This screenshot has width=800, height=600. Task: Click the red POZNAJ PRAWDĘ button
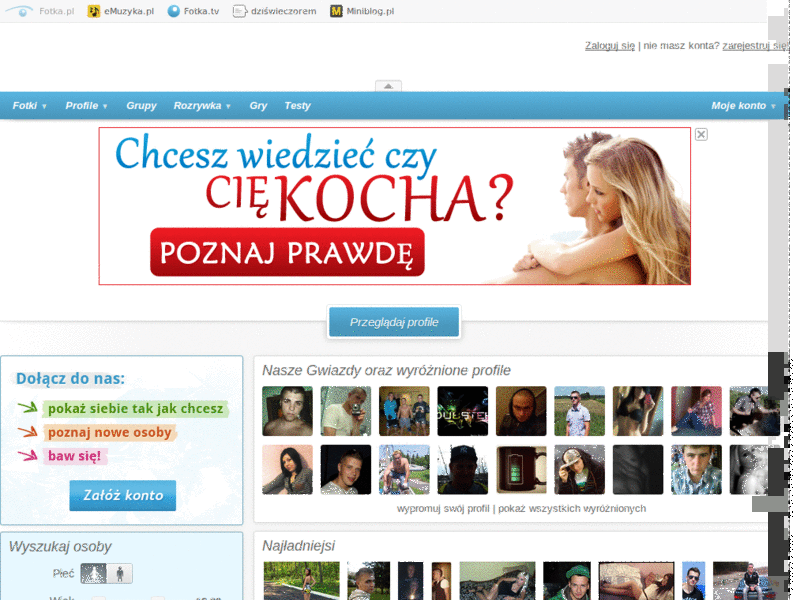pyautogui.click(x=287, y=252)
